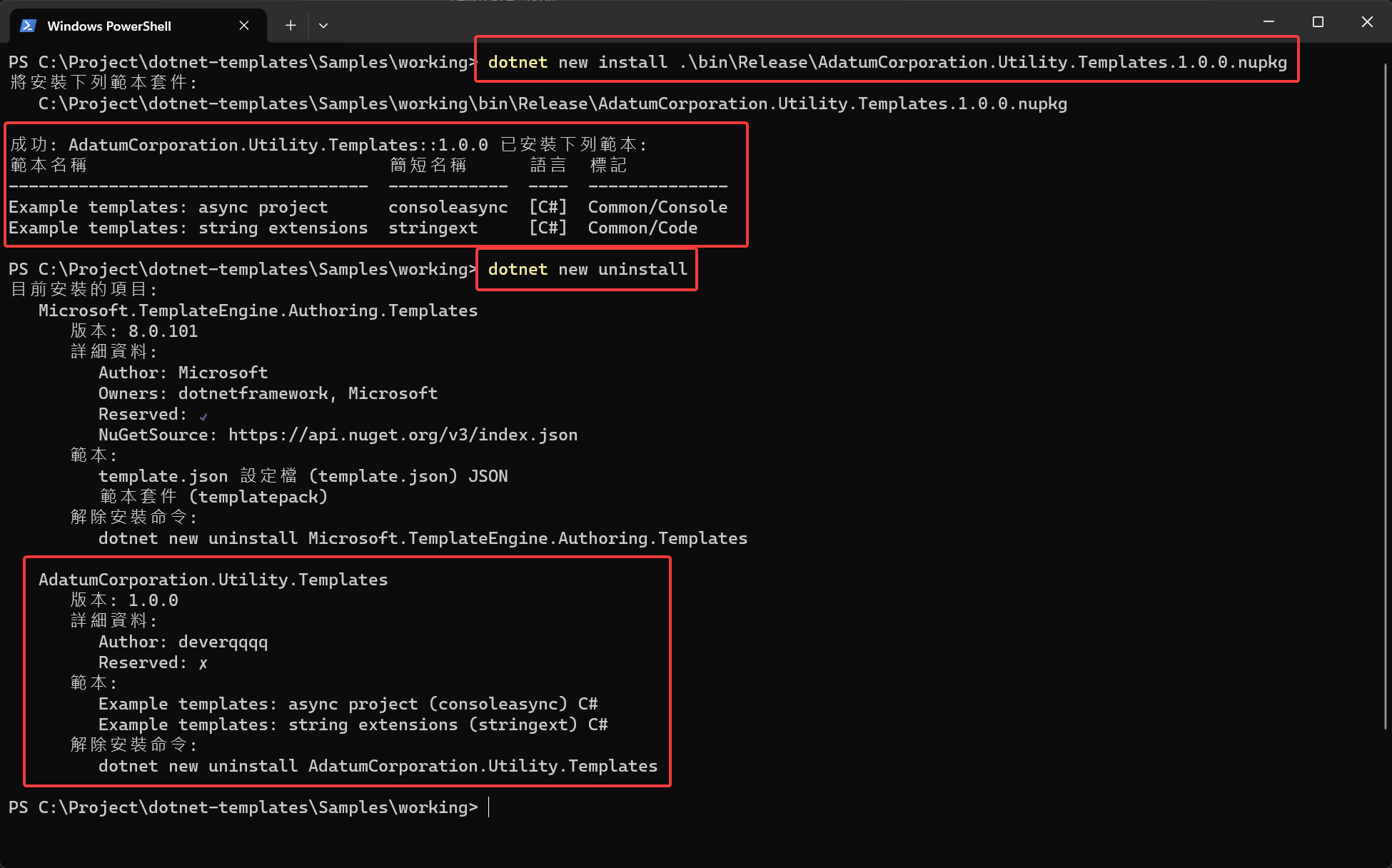Click '範本套件 (templatepack)' line
This screenshot has width=1392, height=868.
213,497
